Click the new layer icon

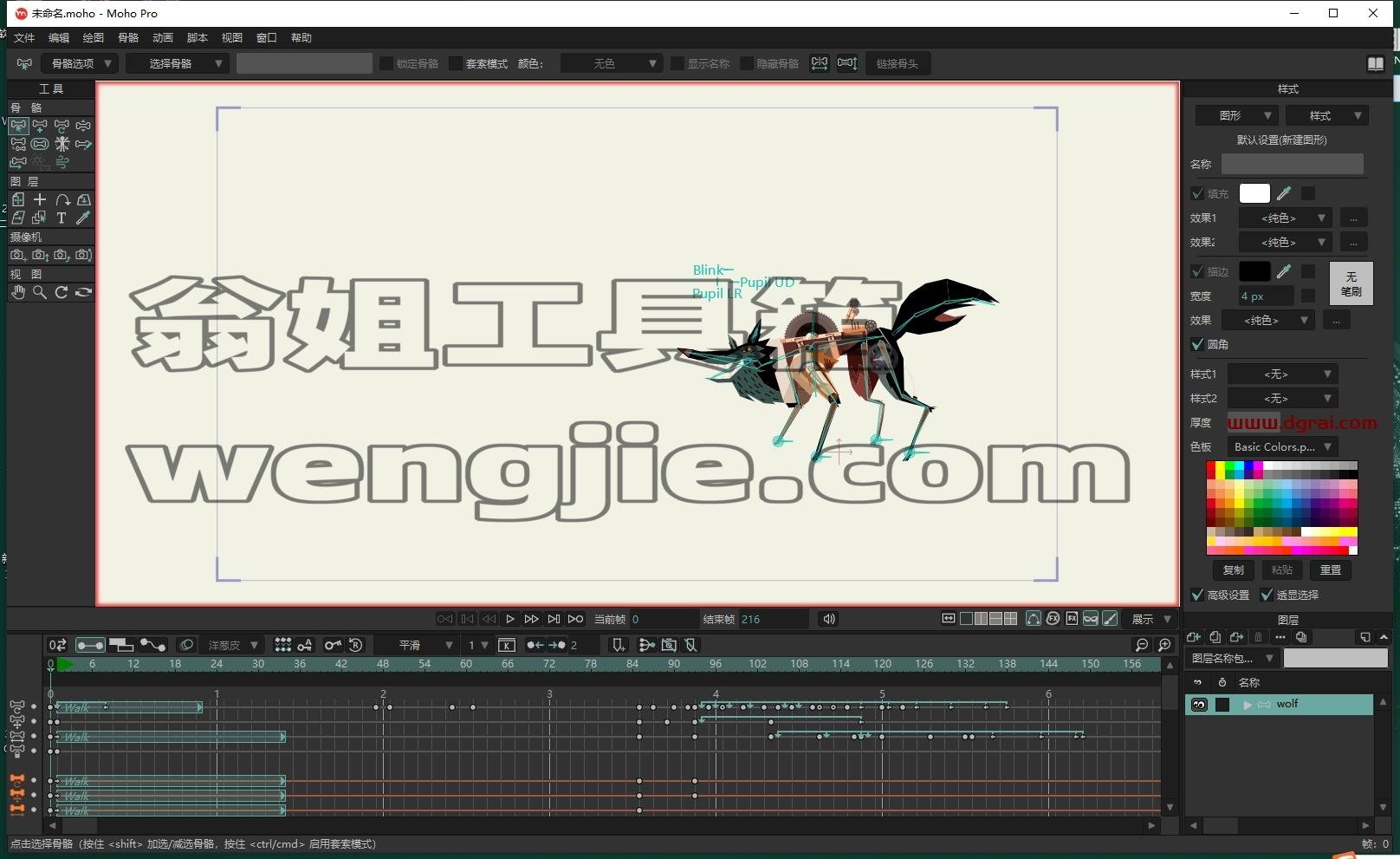click(1194, 637)
